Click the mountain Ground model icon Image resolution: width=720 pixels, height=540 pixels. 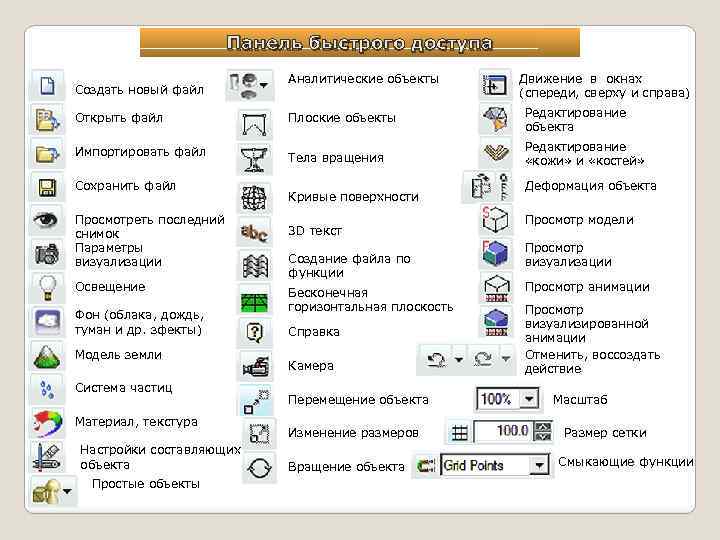[x=47, y=356]
